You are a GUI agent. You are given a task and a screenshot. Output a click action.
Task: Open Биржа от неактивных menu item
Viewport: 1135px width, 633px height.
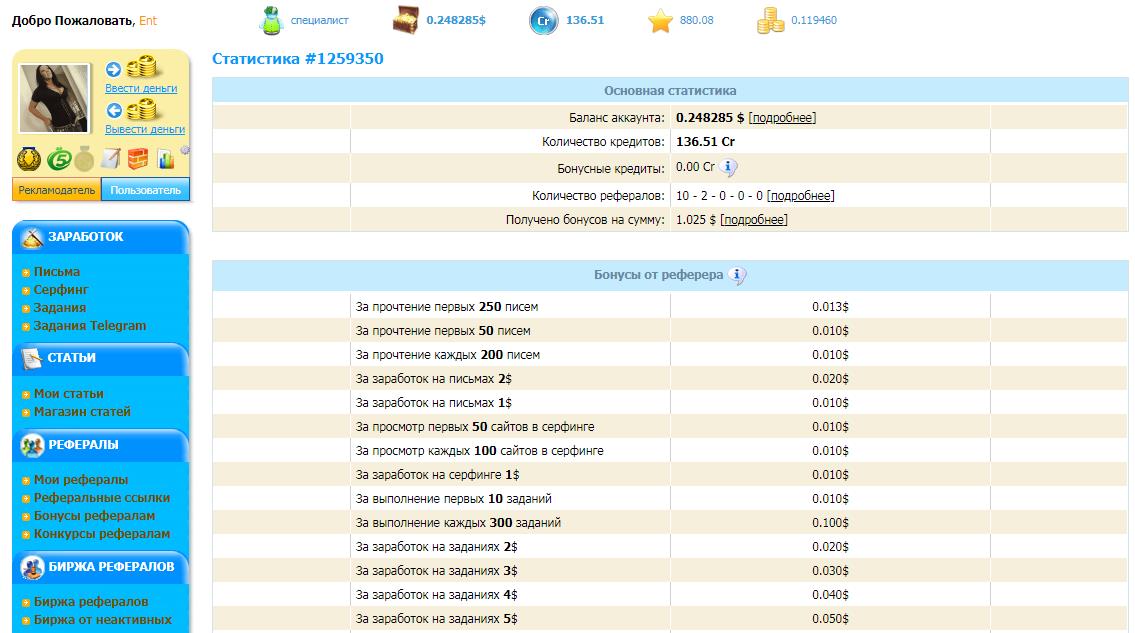click(103, 620)
